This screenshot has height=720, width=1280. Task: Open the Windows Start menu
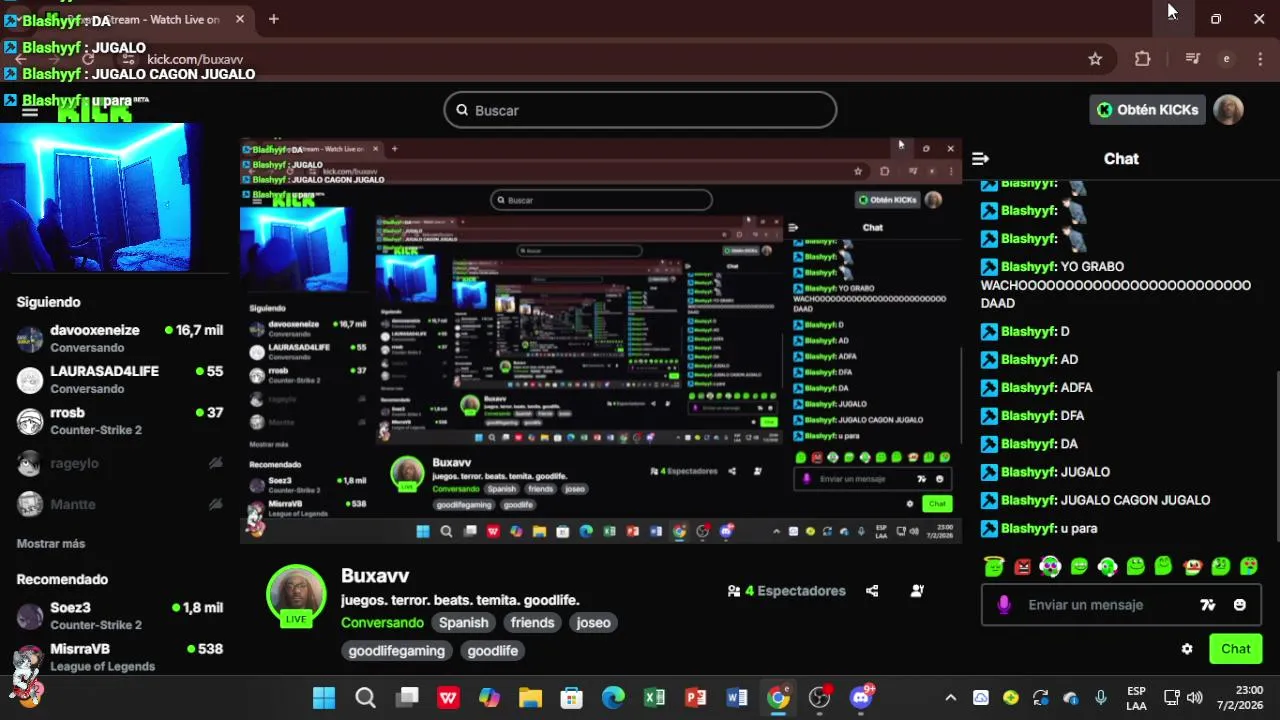coord(324,698)
